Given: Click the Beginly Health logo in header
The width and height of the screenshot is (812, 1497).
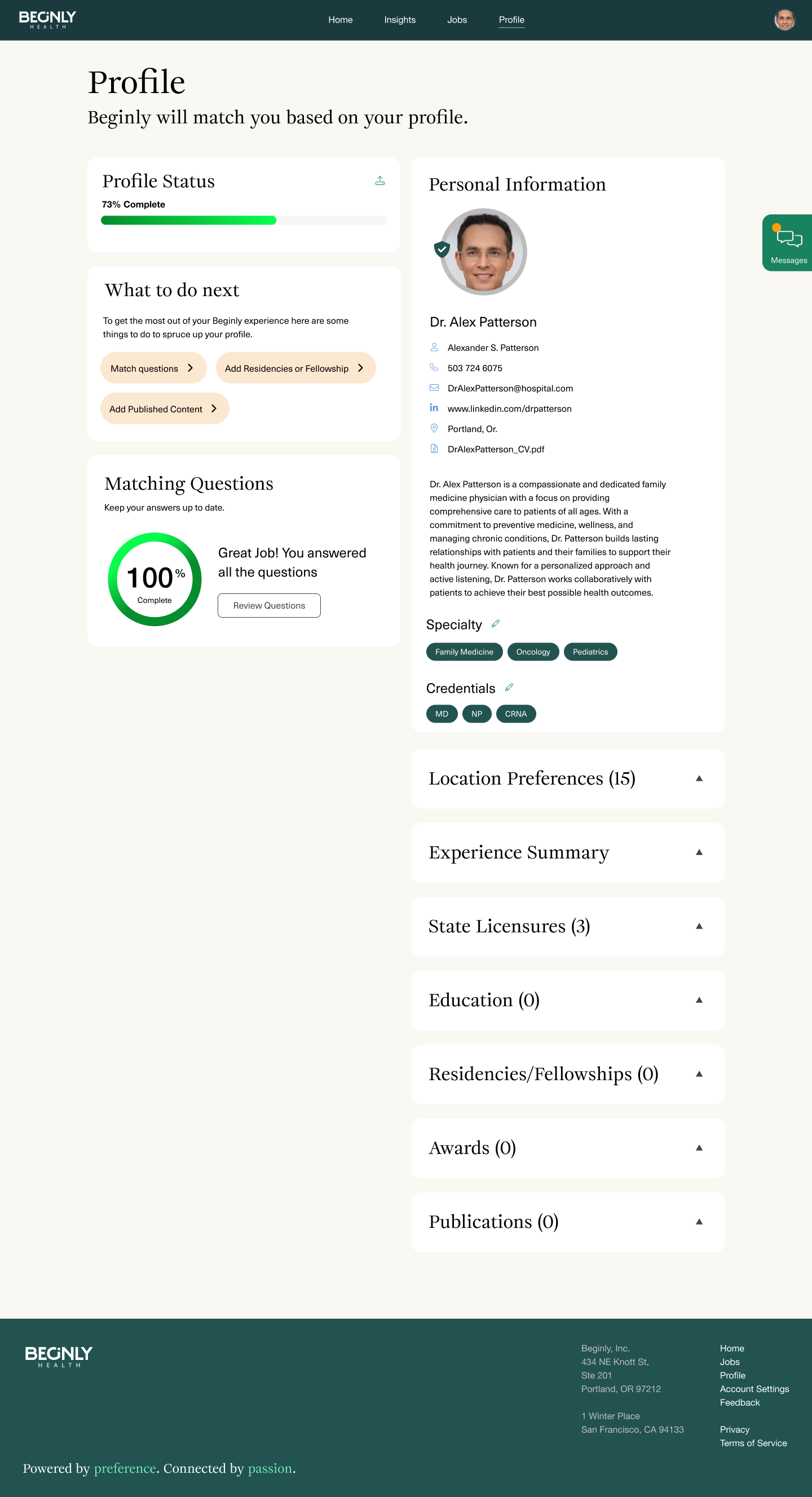Looking at the screenshot, I should (47, 20).
